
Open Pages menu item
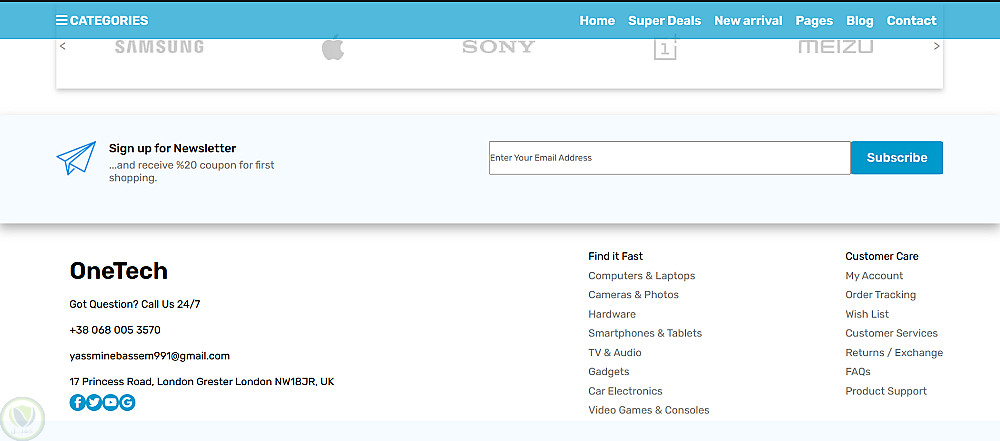tap(814, 20)
